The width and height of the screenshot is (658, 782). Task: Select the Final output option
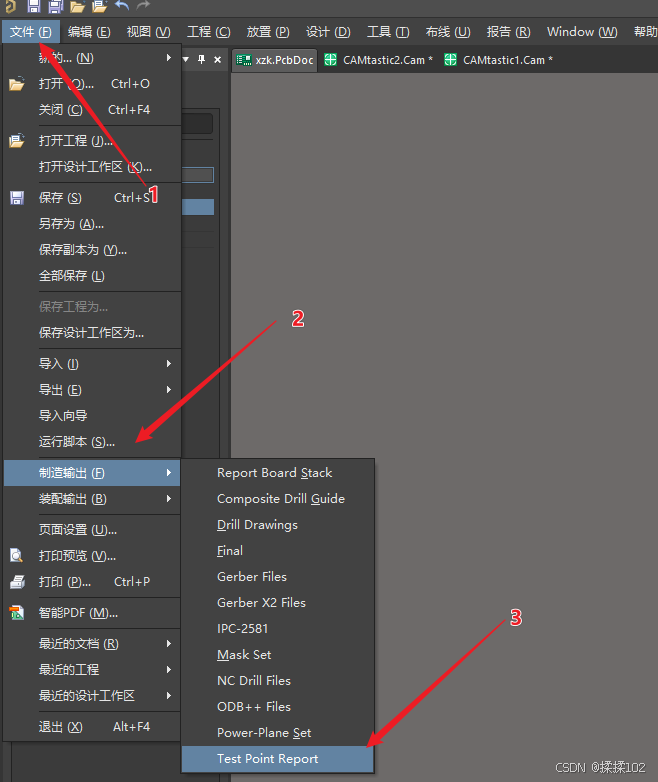[x=277, y=551]
